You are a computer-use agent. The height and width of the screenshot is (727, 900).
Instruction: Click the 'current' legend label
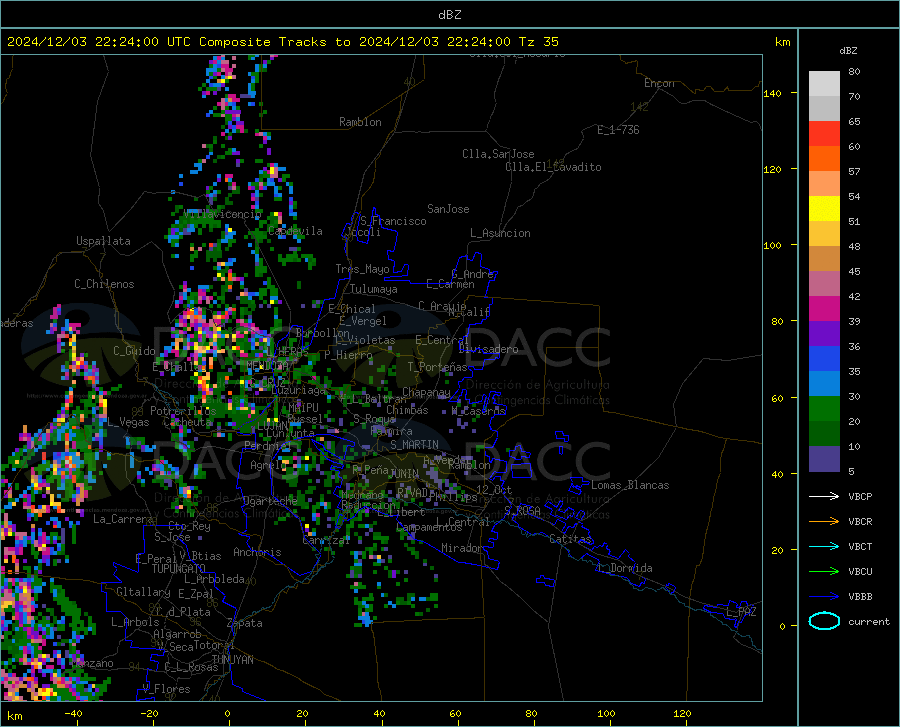coord(868,621)
